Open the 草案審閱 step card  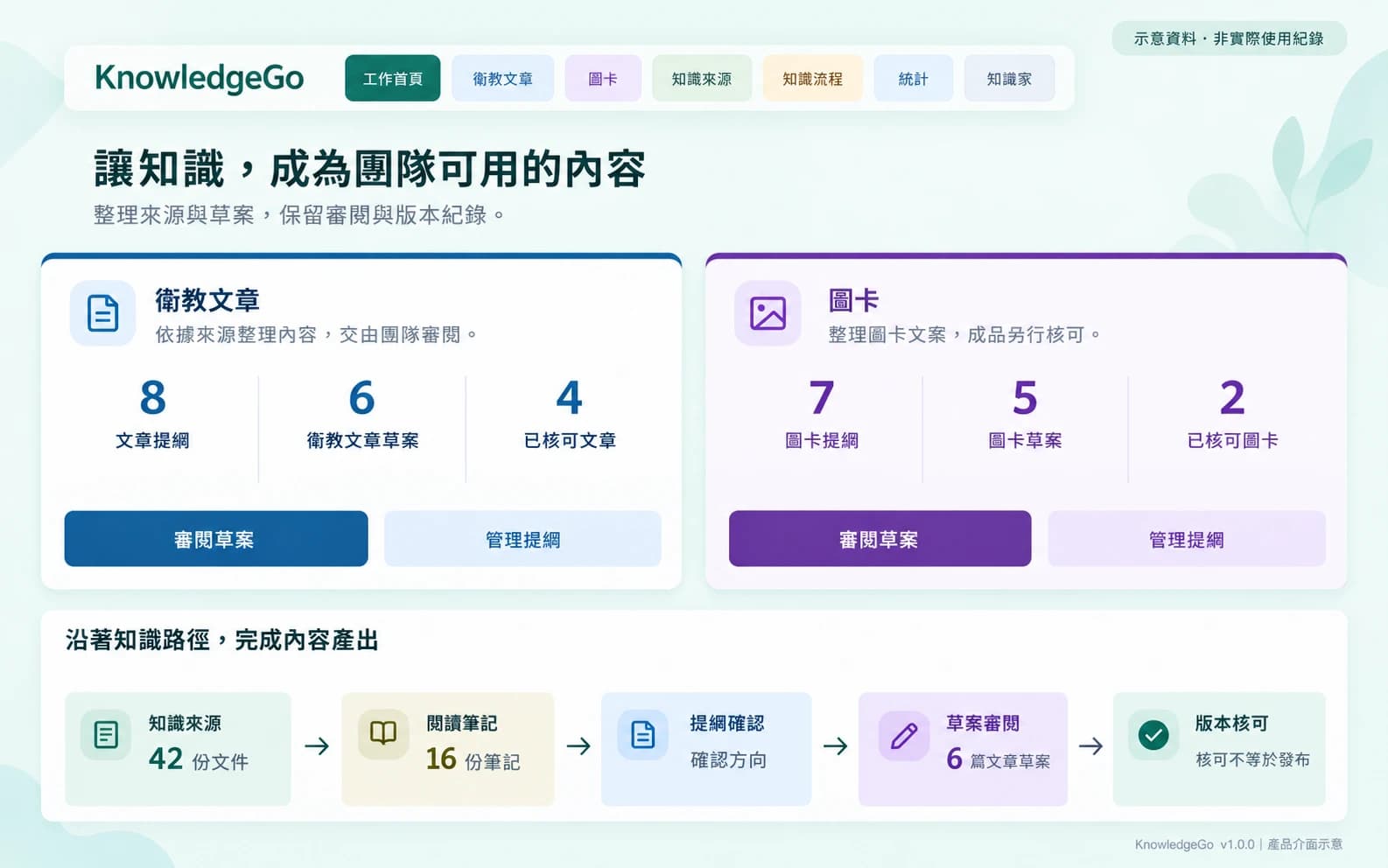point(963,749)
